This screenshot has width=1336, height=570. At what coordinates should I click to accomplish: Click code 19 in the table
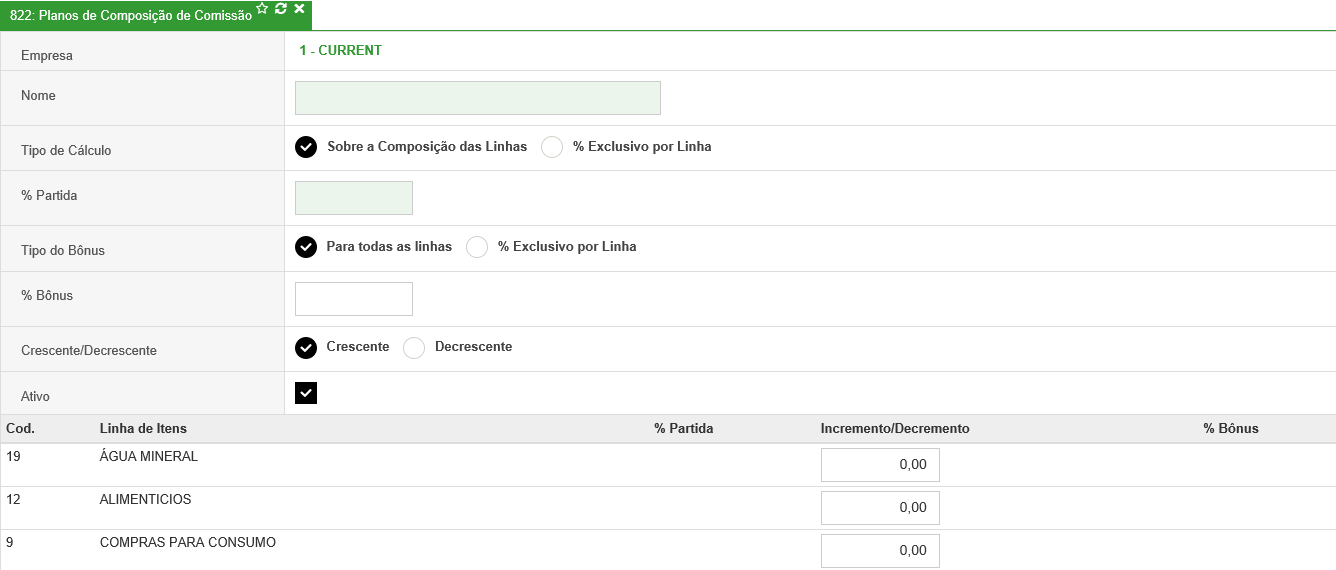tap(13, 456)
